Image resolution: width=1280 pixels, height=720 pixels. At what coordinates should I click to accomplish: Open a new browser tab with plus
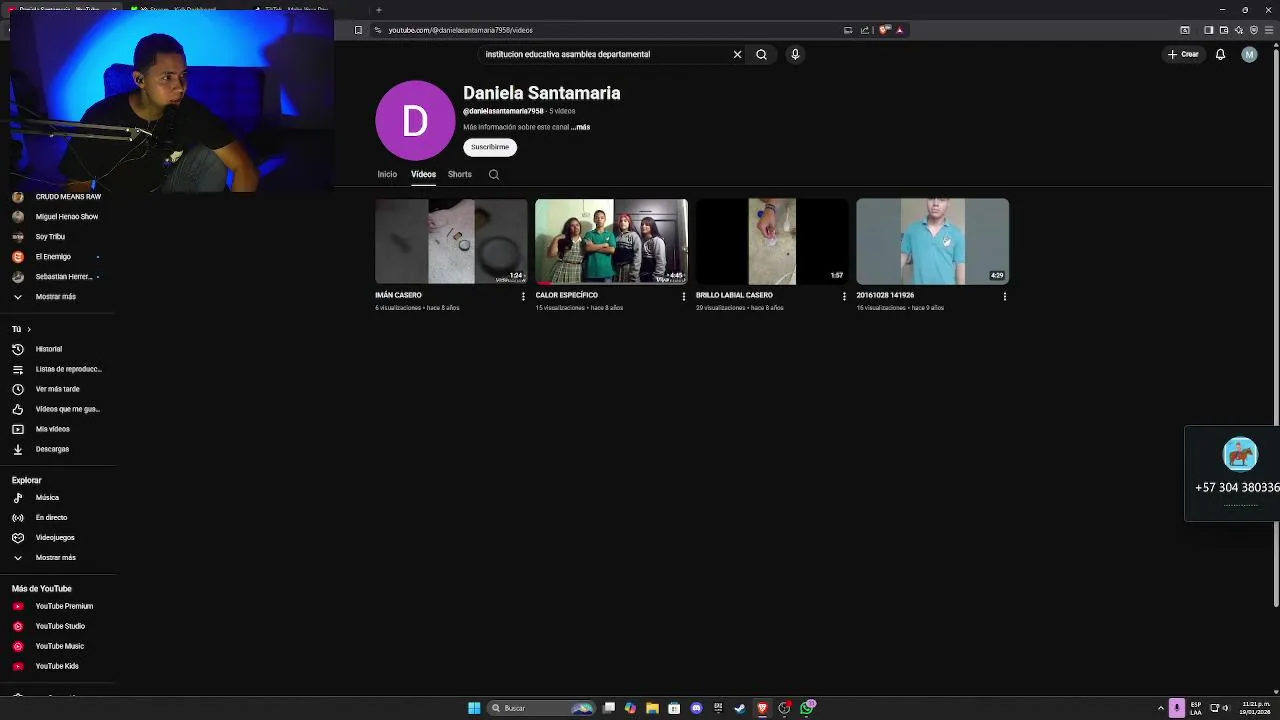pos(378,9)
